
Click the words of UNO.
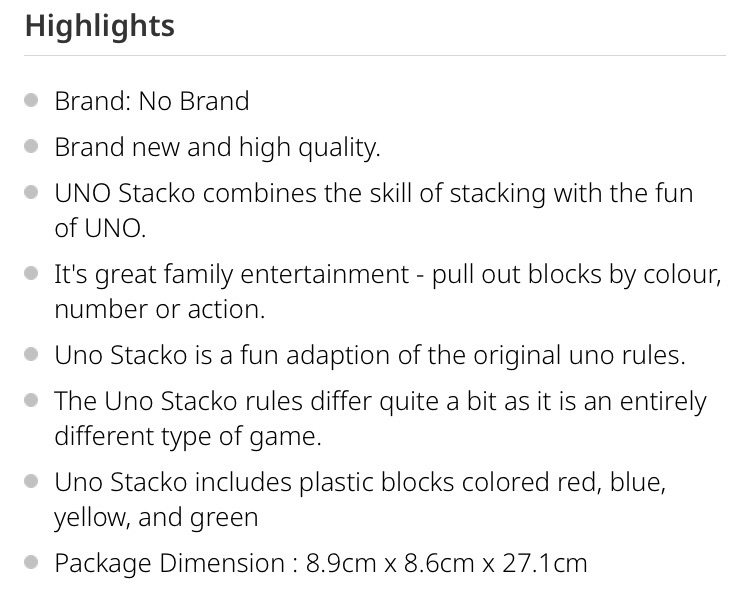[x=100, y=228]
